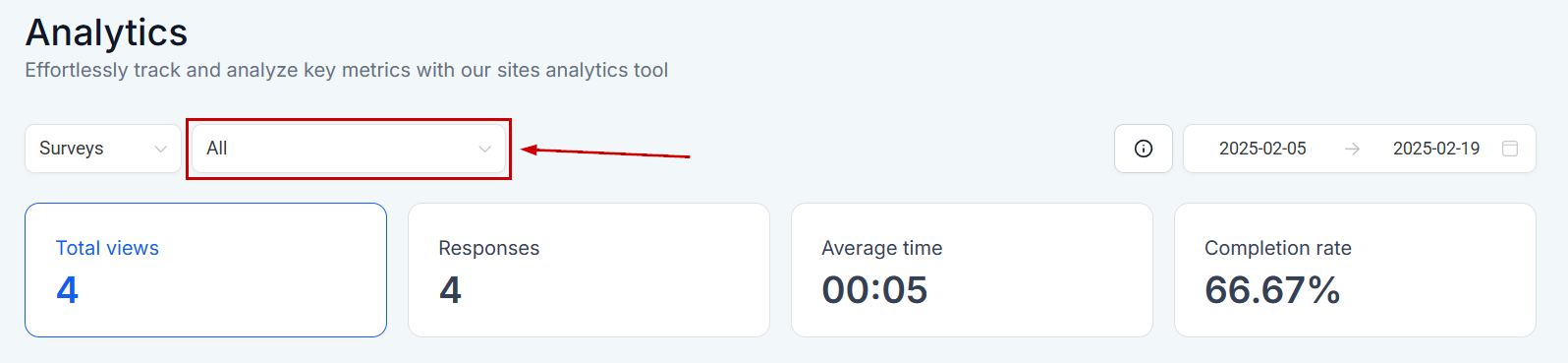This screenshot has height=363, width=1568.
Task: Open the calendar icon in date range
Action: point(1510,149)
